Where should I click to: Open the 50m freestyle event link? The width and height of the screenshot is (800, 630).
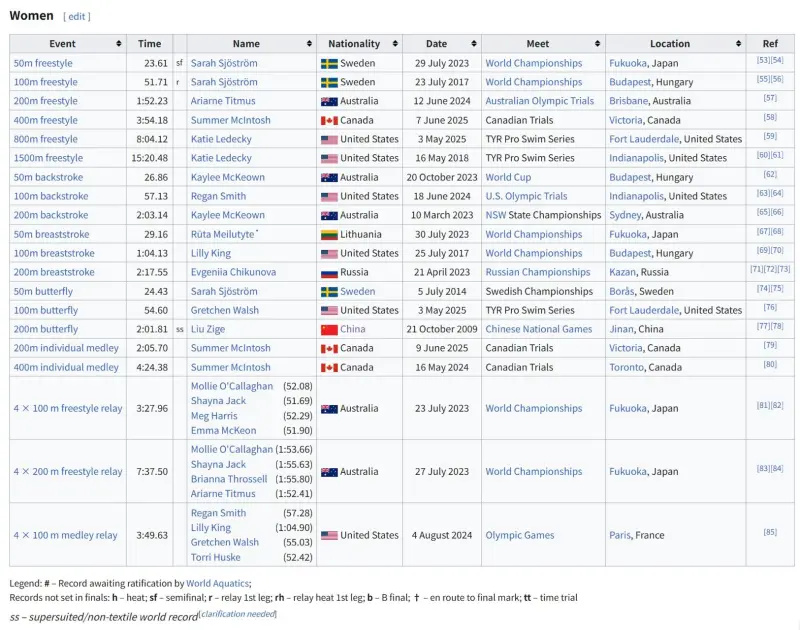tap(43, 63)
